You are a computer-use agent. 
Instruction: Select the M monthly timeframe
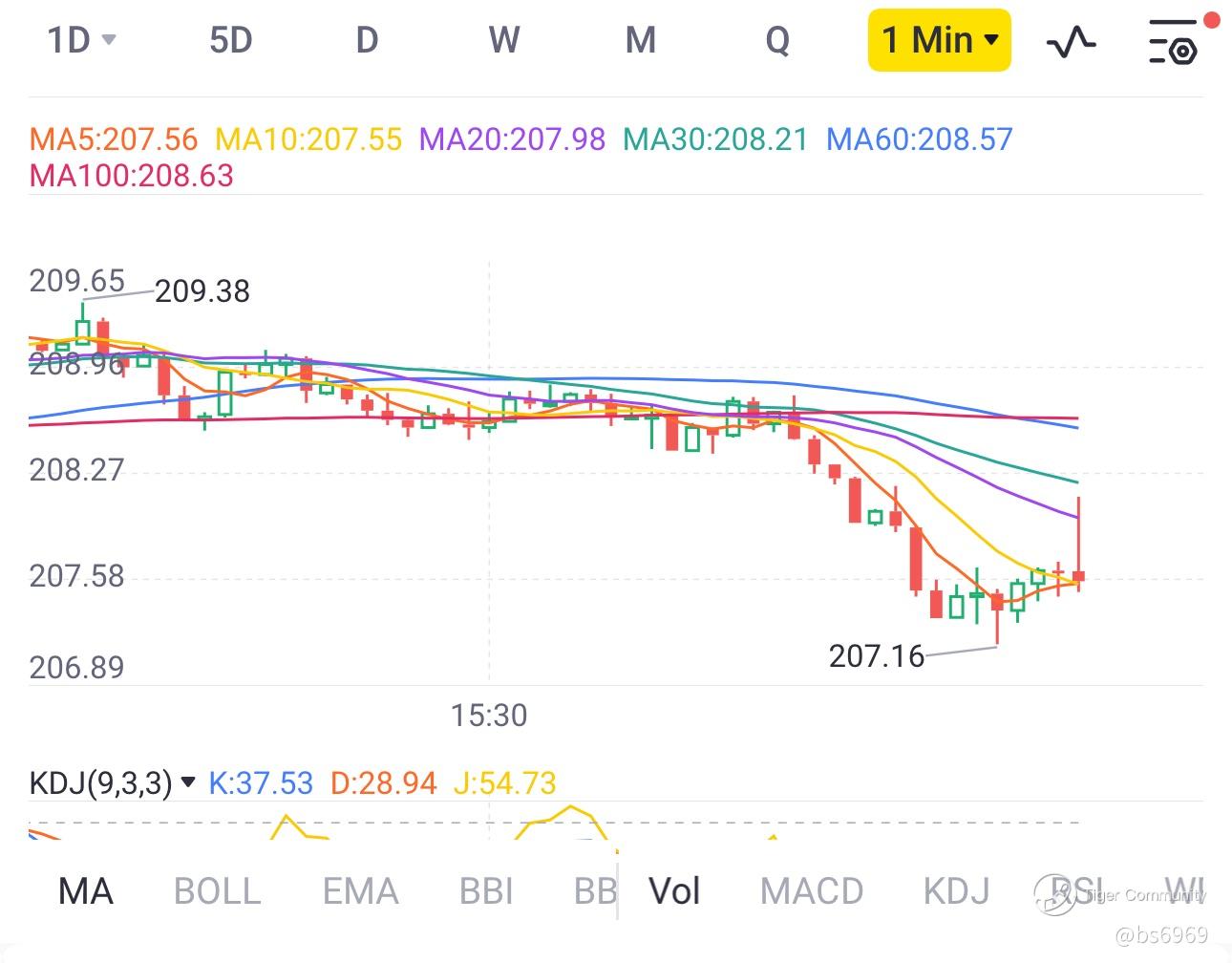click(x=641, y=40)
